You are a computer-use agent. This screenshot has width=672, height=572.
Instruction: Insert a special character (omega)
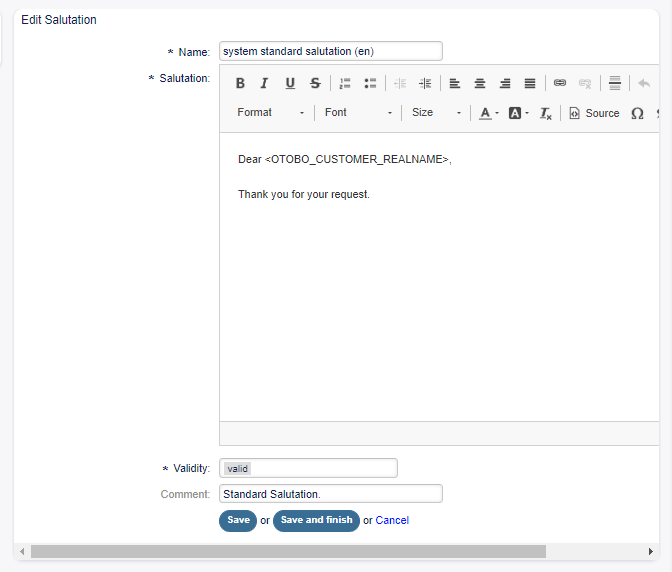pos(637,113)
